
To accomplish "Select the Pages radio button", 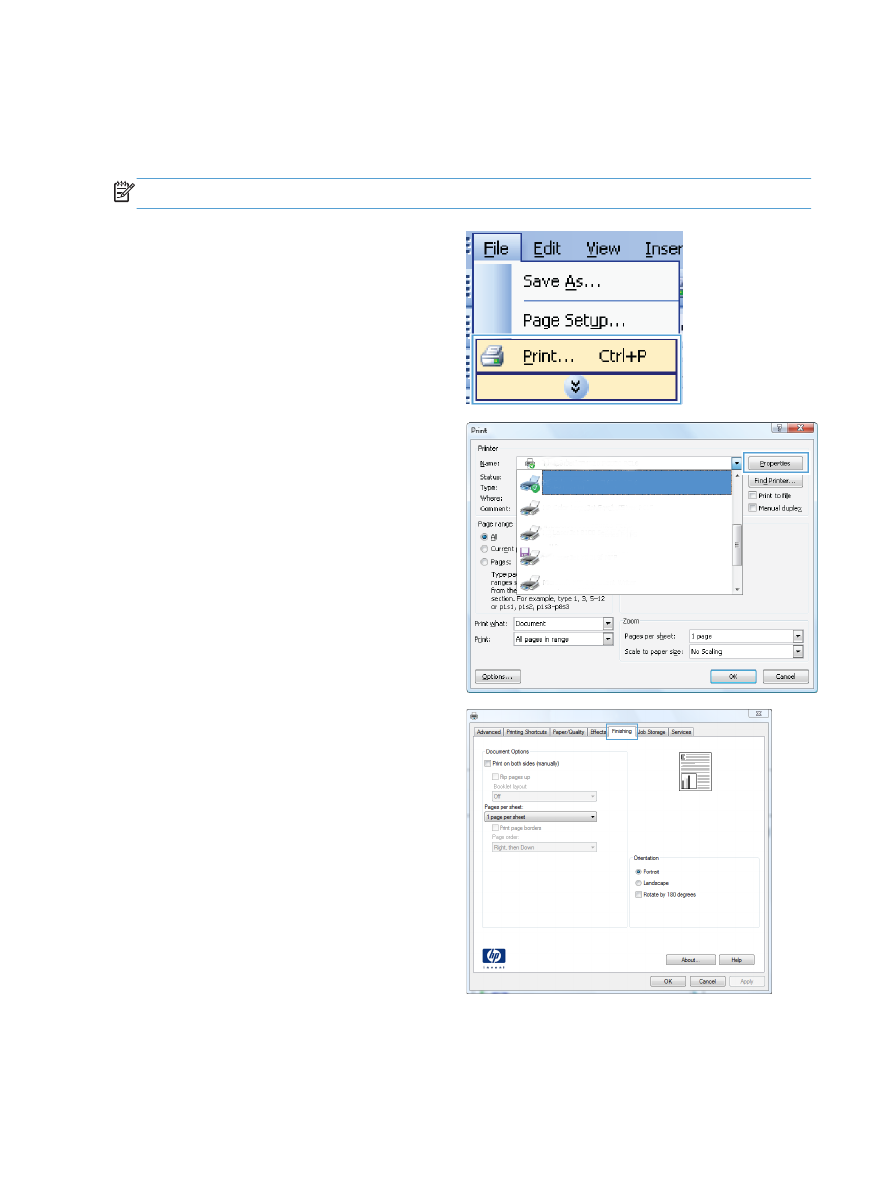I will [x=484, y=562].
